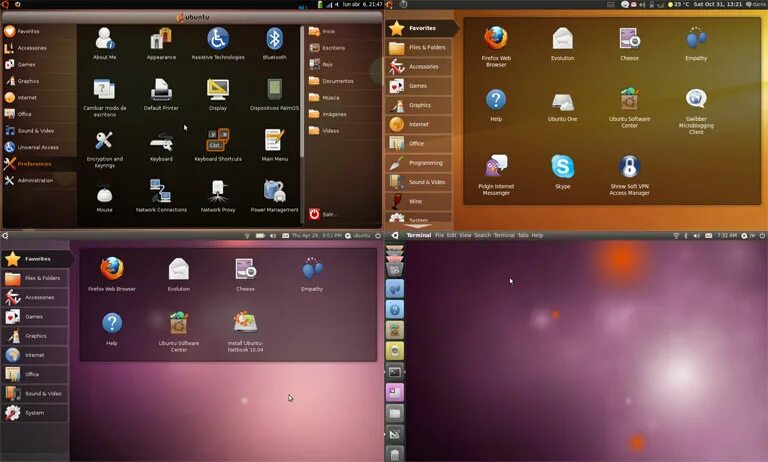Open Shrew Soft VPN Access Manager
768x462 pixels.
(x=629, y=175)
